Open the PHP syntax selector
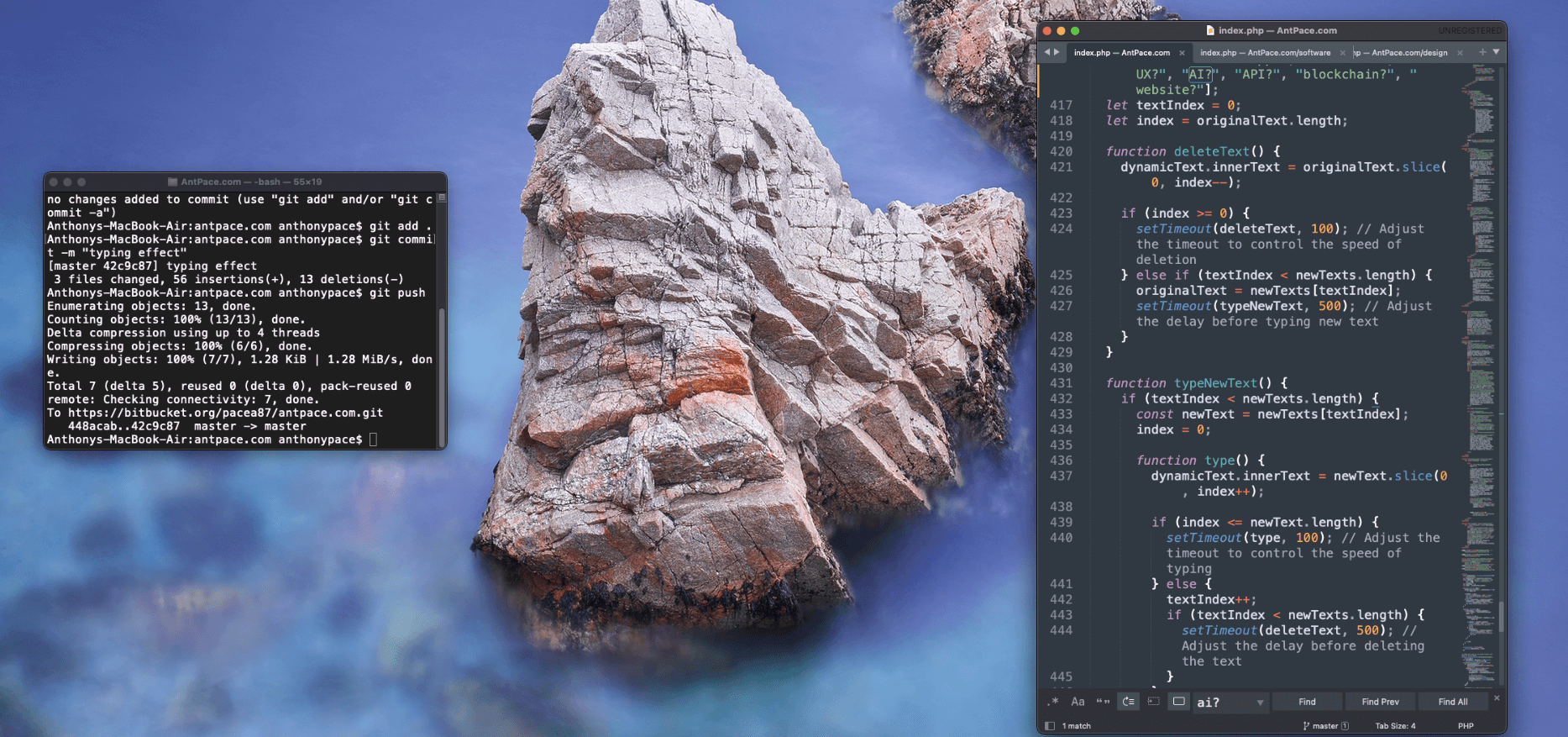1568x737 pixels. click(1466, 726)
